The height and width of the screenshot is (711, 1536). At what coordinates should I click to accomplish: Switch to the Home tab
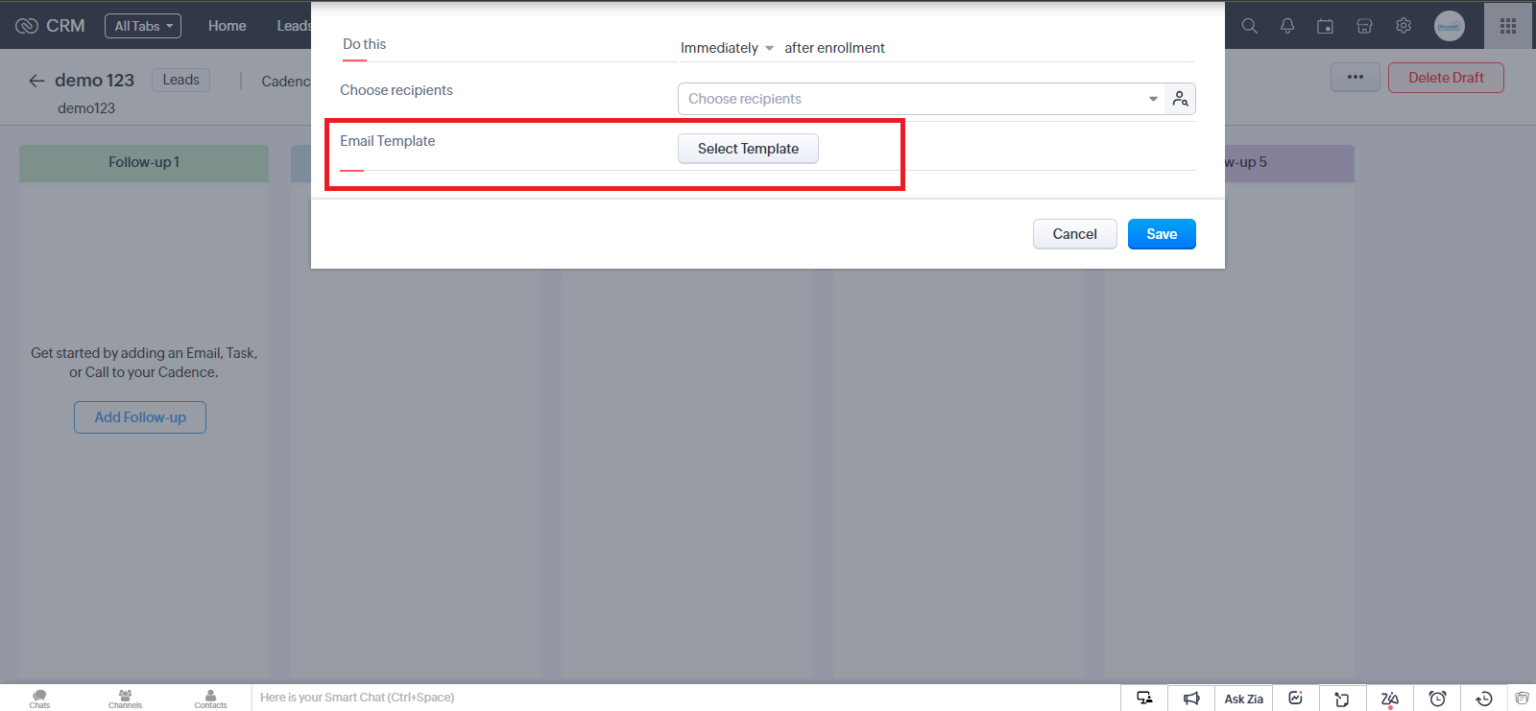(226, 25)
